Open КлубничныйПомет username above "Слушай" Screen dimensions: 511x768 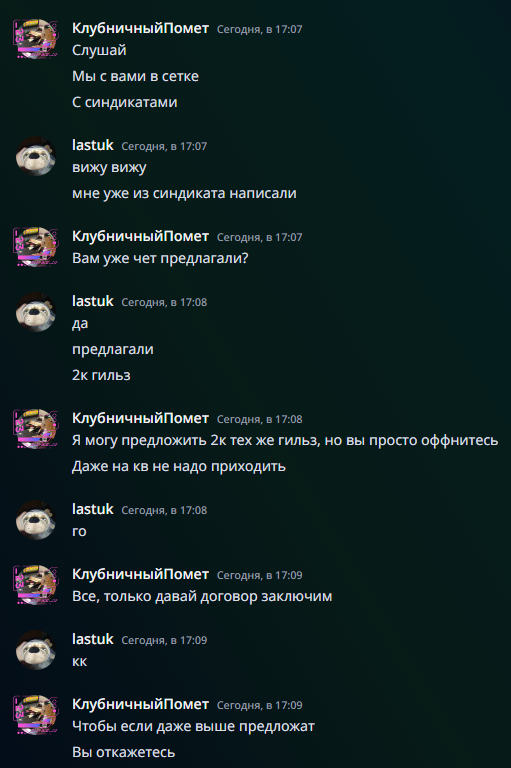click(x=140, y=28)
